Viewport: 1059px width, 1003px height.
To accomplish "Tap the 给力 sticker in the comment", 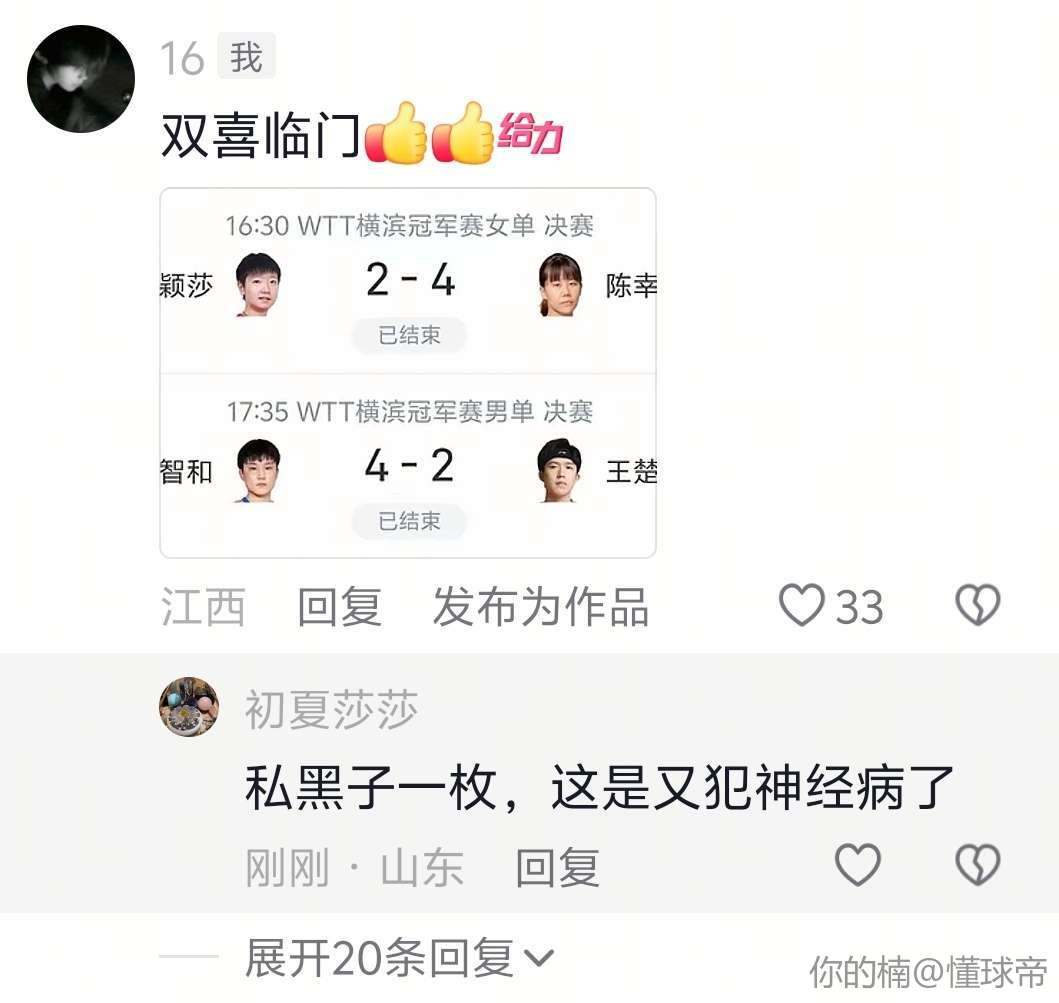I will 530,132.
